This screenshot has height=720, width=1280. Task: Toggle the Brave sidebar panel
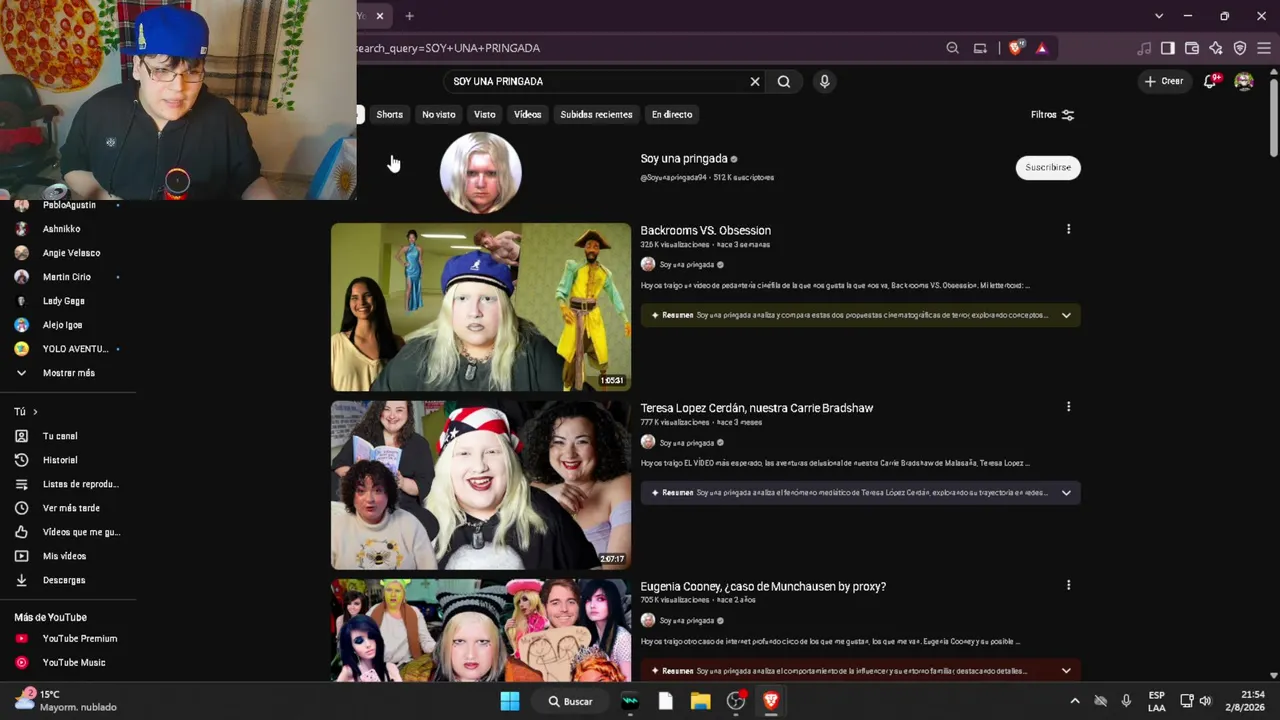click(x=1167, y=48)
